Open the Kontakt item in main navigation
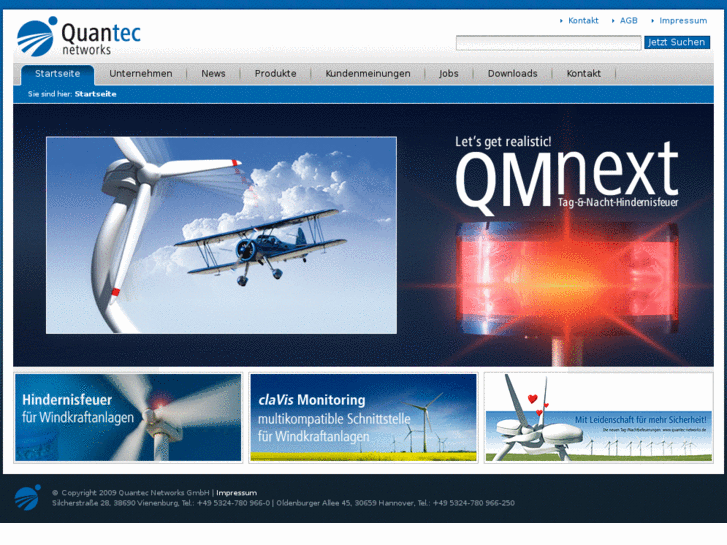 [x=583, y=74]
